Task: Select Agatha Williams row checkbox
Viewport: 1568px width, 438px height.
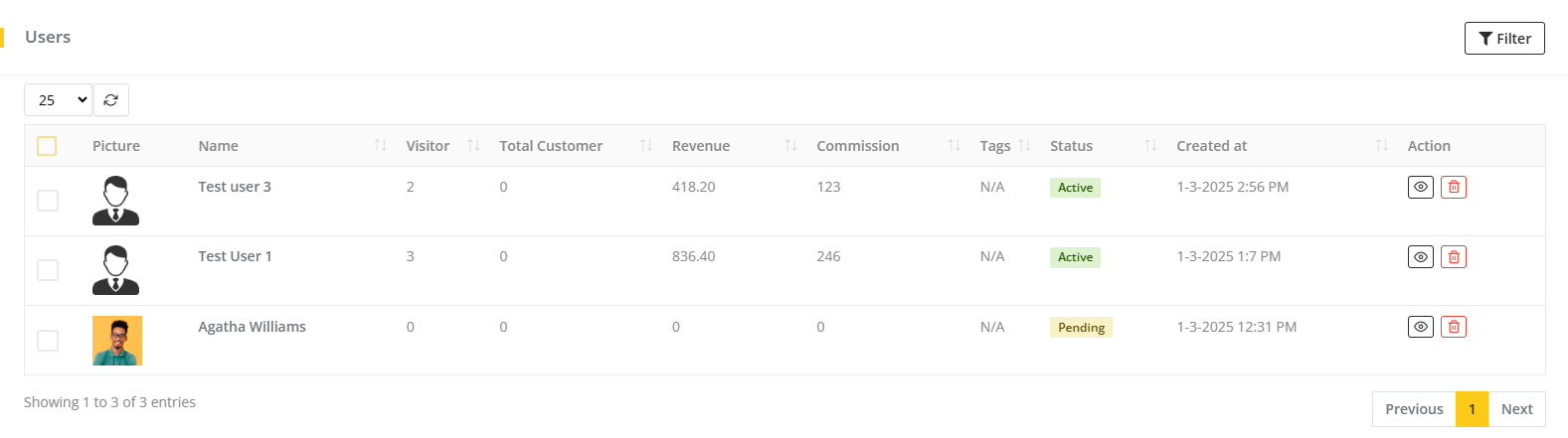Action: (x=48, y=341)
